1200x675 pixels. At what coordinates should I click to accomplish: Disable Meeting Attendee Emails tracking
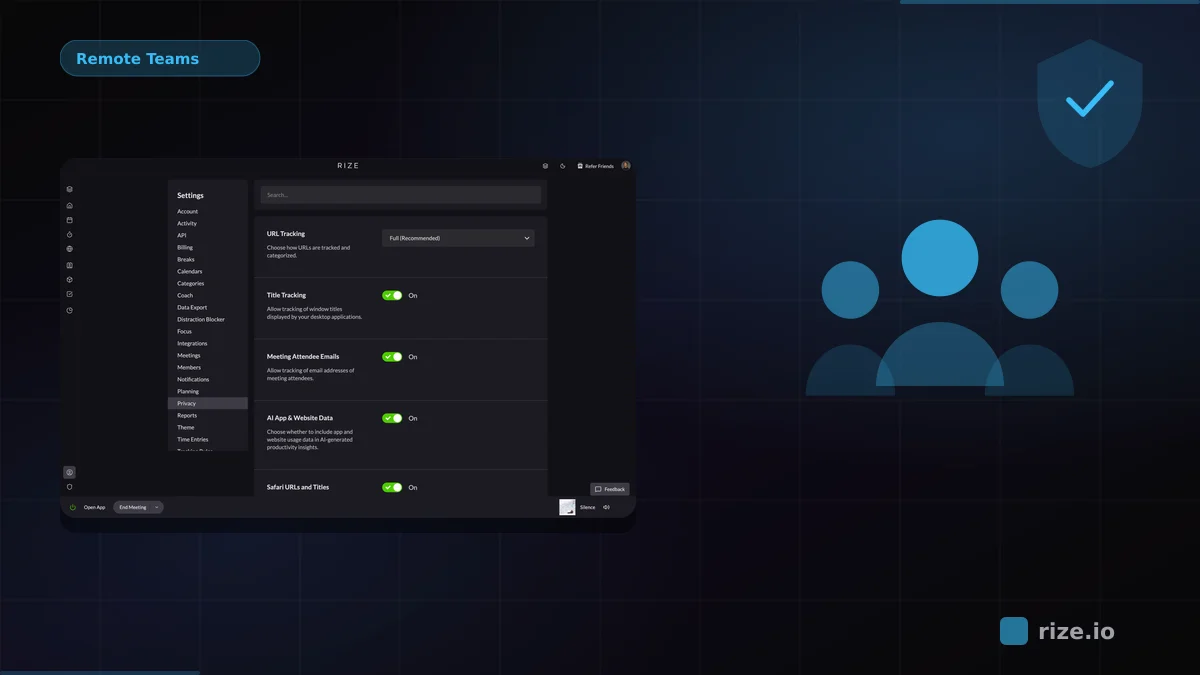coord(394,357)
